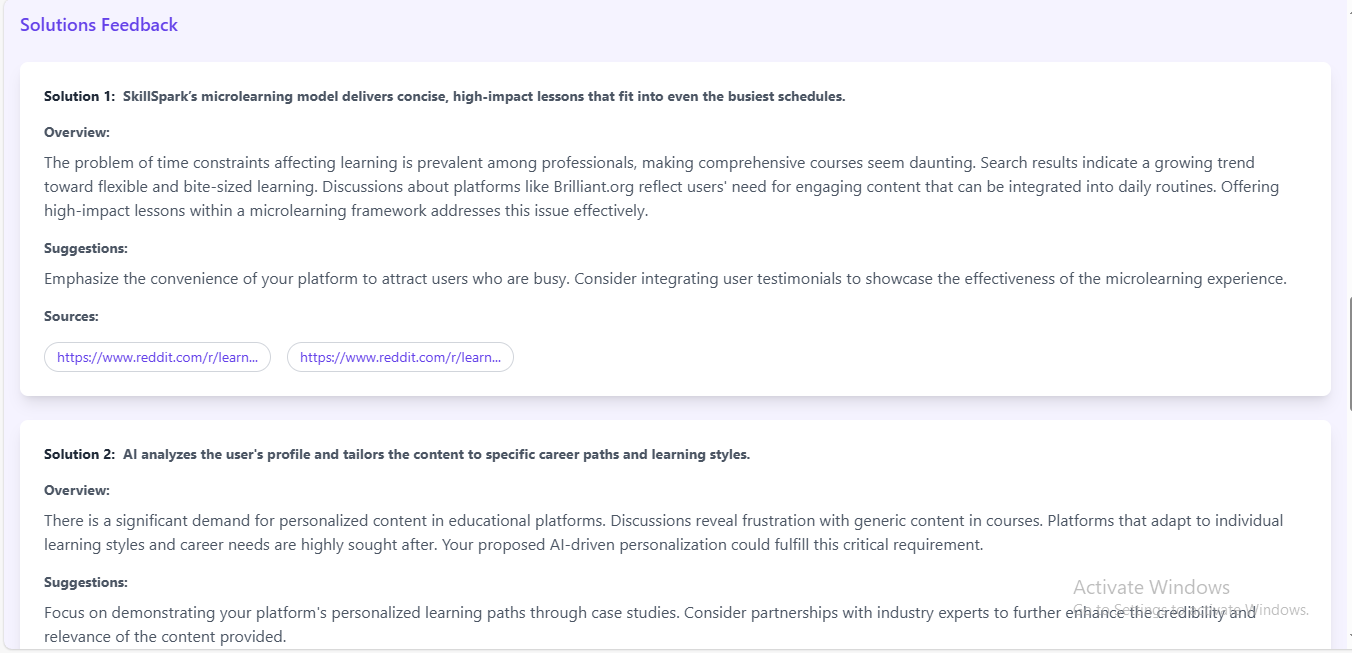Click the Solution 1 title text
The image size is (1352, 653).
click(445, 97)
